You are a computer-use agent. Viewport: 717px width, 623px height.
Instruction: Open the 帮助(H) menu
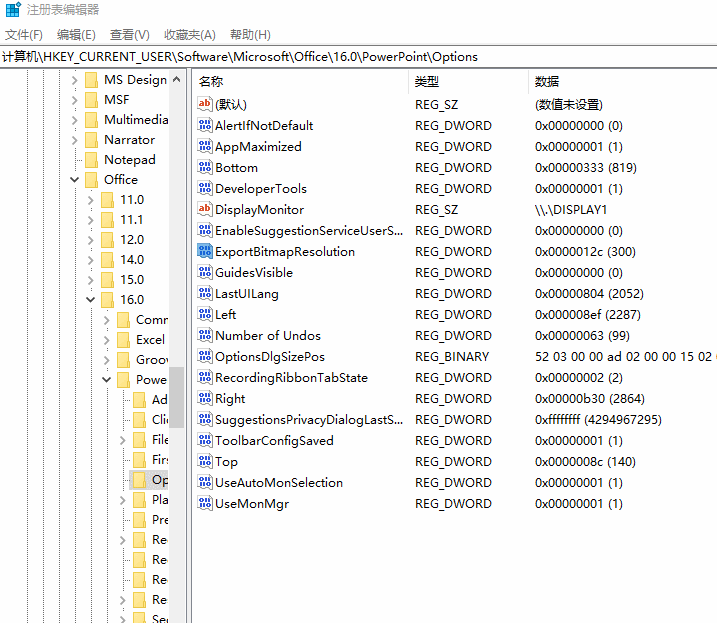tap(250, 35)
